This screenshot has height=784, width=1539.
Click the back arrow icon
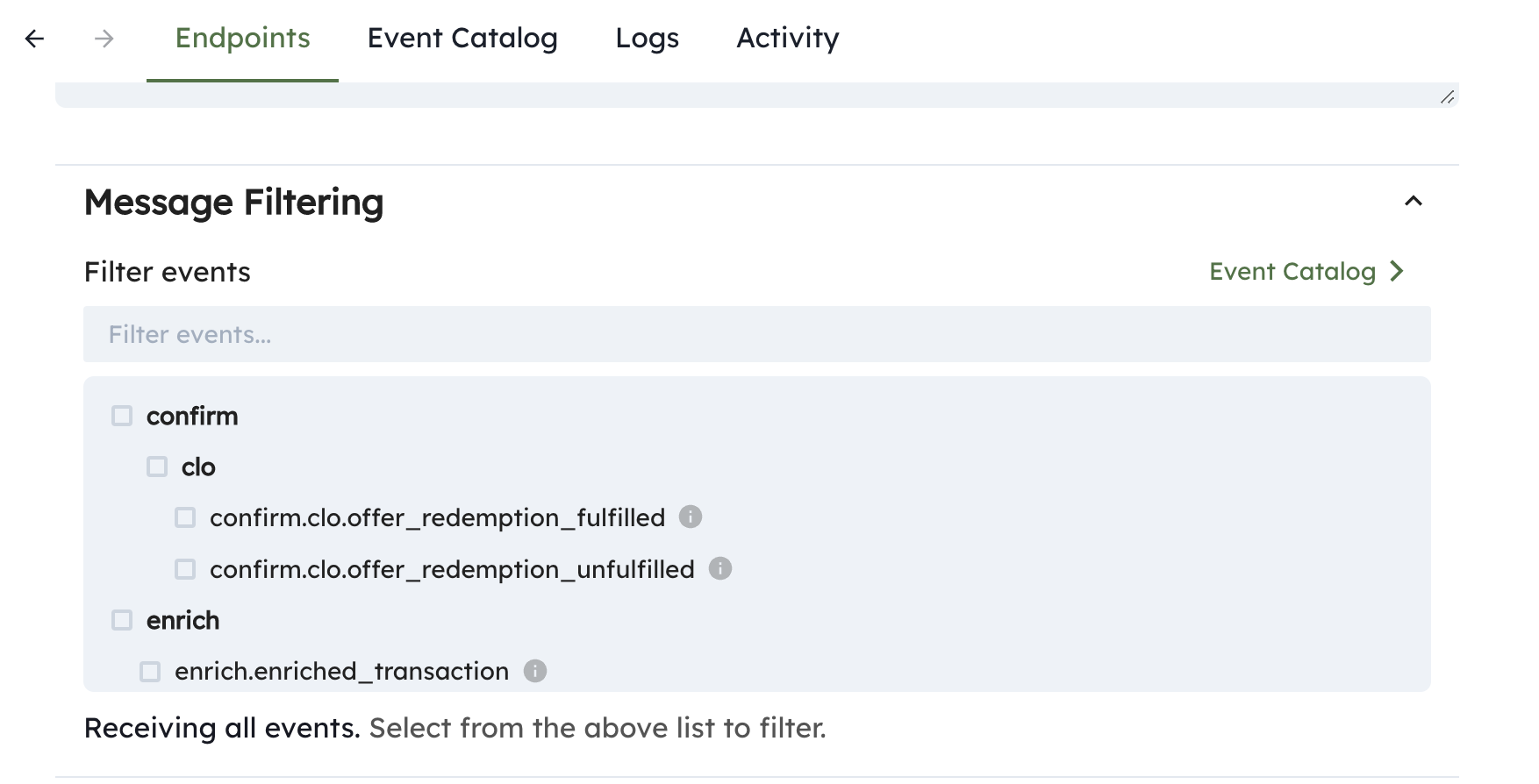[34, 39]
